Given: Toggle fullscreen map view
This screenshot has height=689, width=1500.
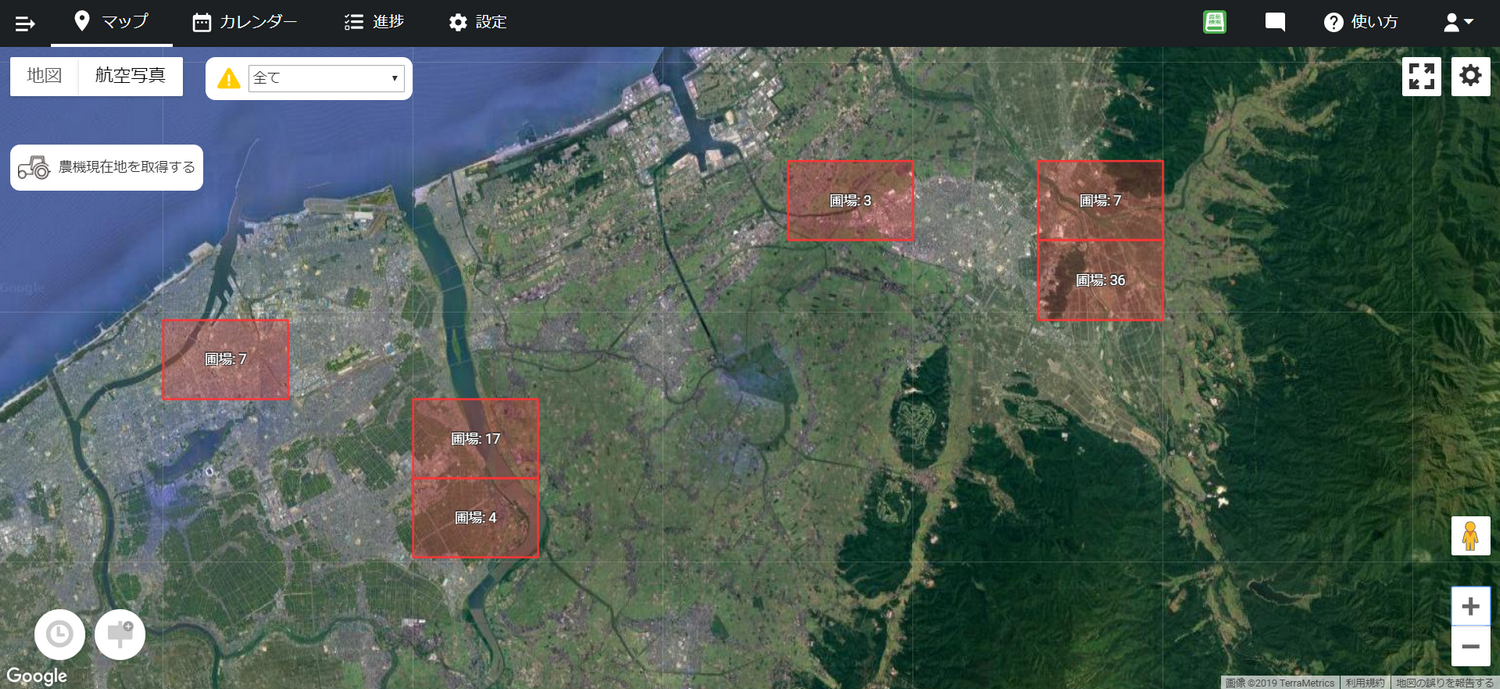Looking at the screenshot, I should [1421, 76].
